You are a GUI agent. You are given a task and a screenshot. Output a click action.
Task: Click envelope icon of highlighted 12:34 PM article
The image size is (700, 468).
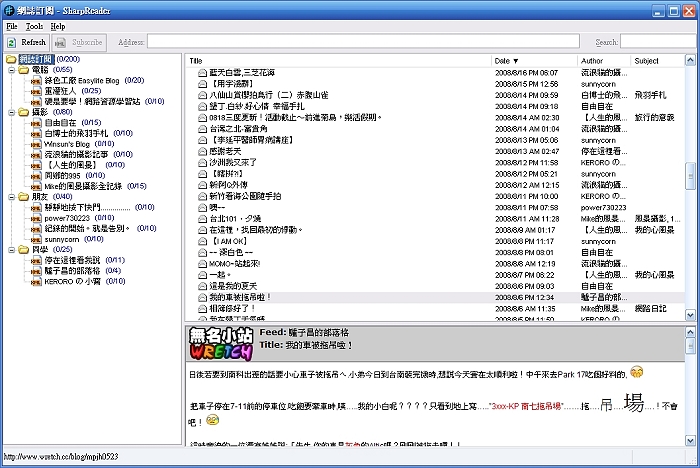pyautogui.click(x=202, y=297)
